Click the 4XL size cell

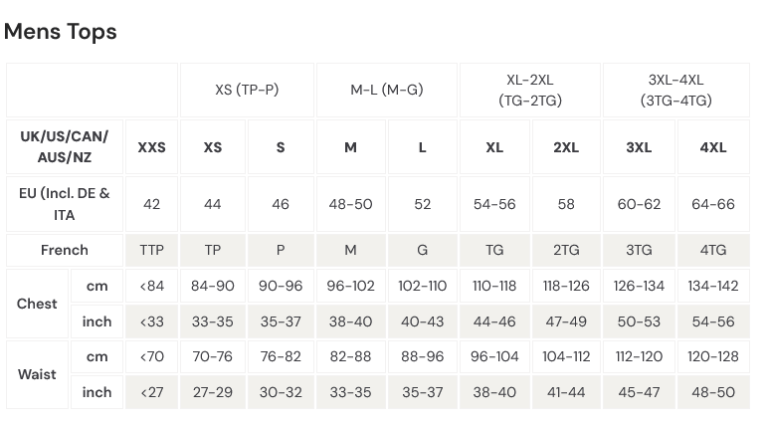pos(712,147)
